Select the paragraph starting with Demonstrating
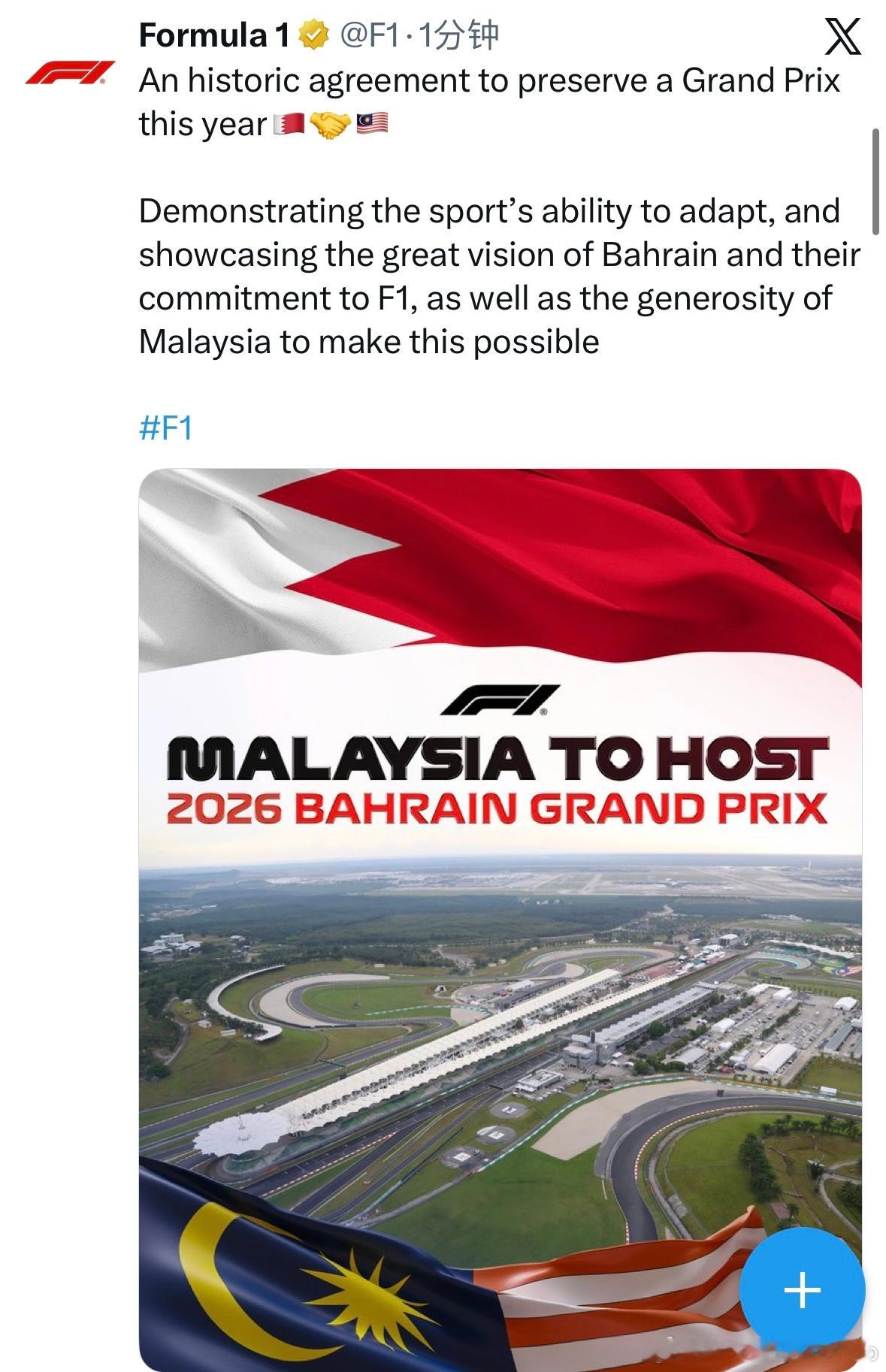886x1372 pixels. click(x=499, y=277)
